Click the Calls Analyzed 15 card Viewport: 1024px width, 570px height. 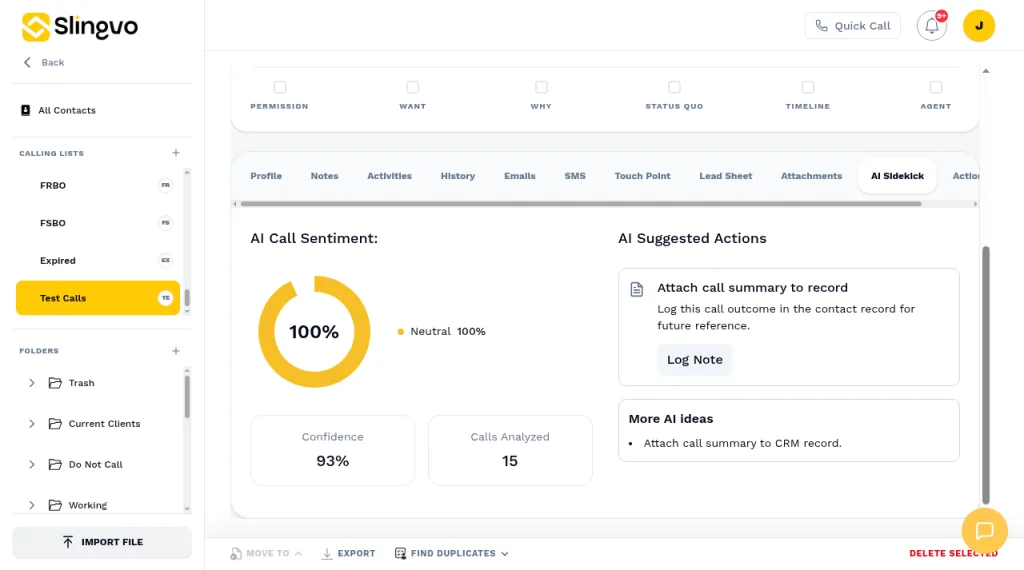click(x=510, y=451)
